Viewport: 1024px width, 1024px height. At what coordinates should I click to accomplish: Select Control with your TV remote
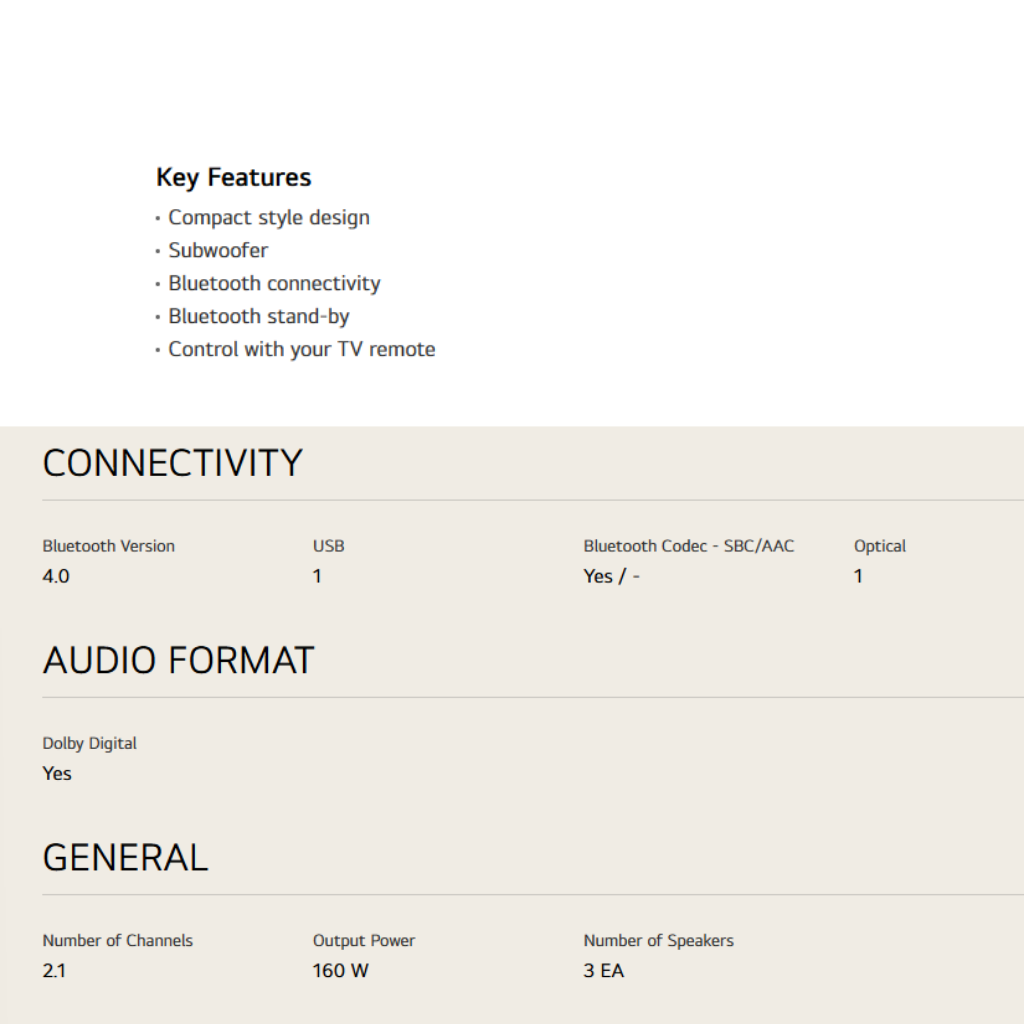tap(301, 350)
